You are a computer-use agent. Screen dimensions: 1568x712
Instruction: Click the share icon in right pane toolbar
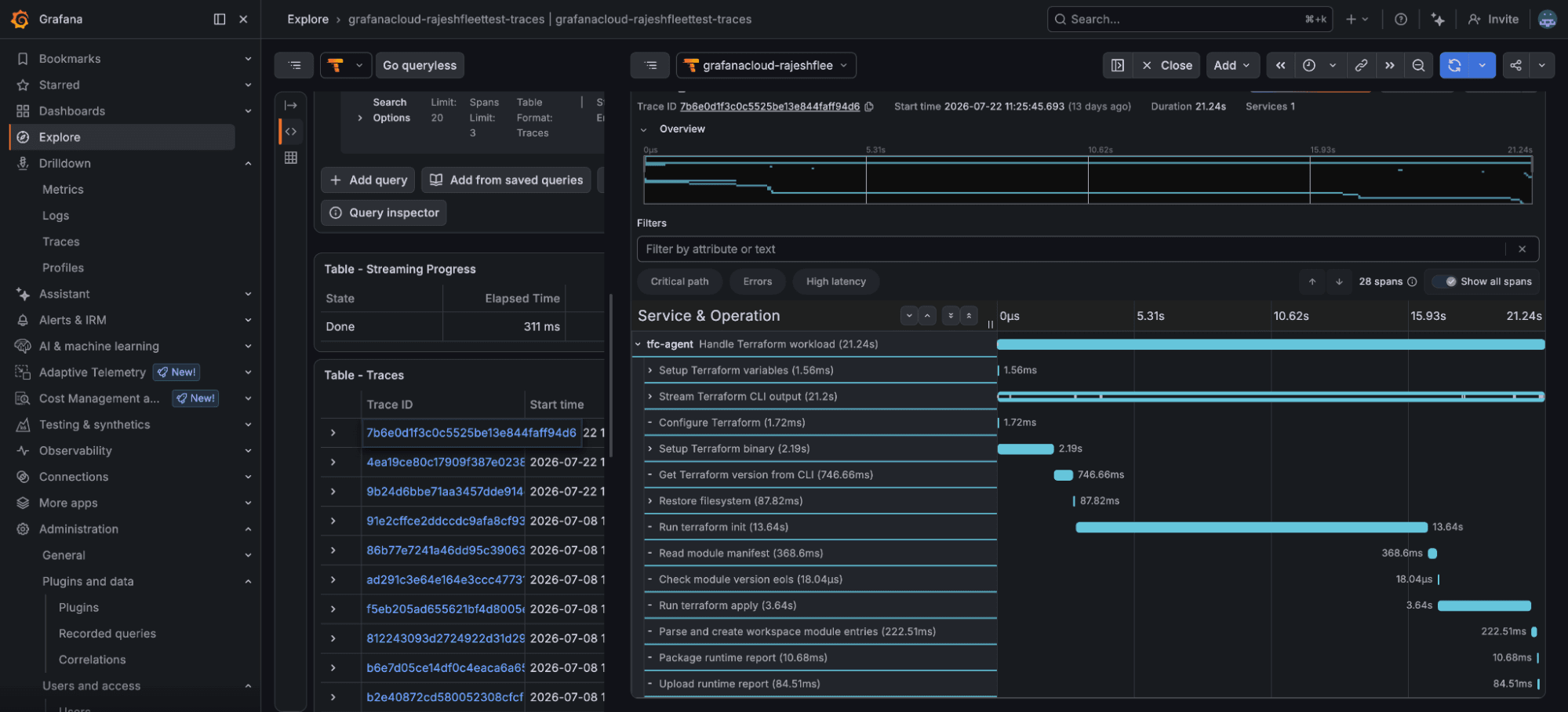pyautogui.click(x=1515, y=66)
